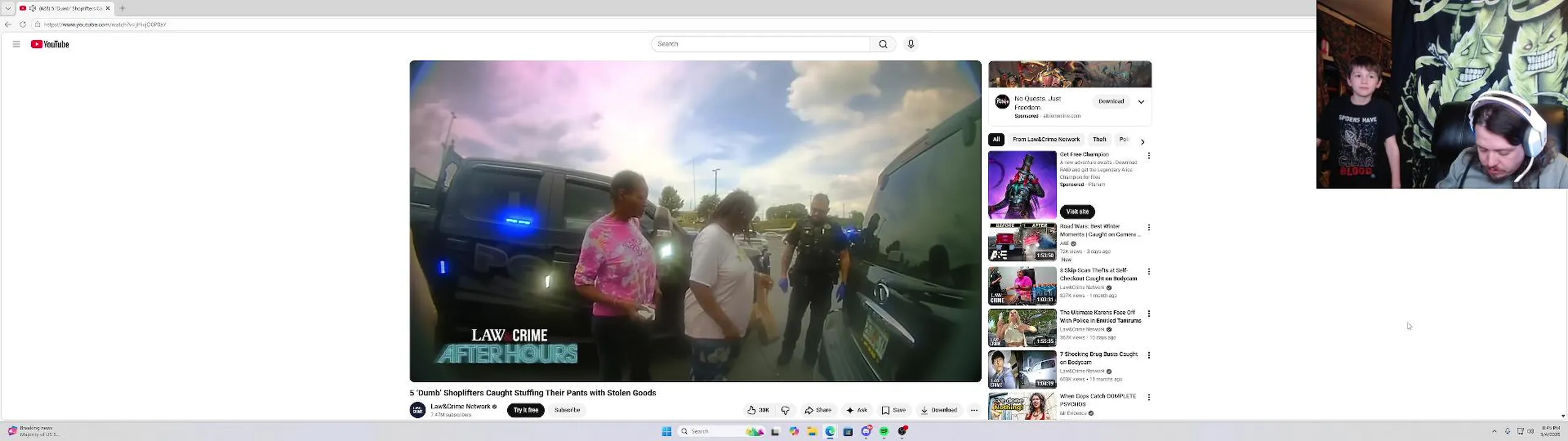Open more actions ellipsis under video
The height and width of the screenshot is (441, 1568).
(x=974, y=410)
